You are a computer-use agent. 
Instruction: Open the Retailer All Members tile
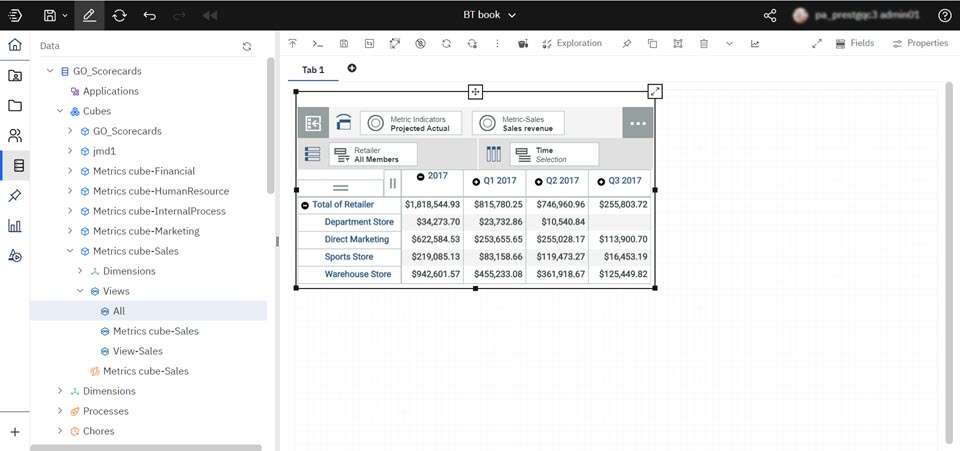[373, 154]
